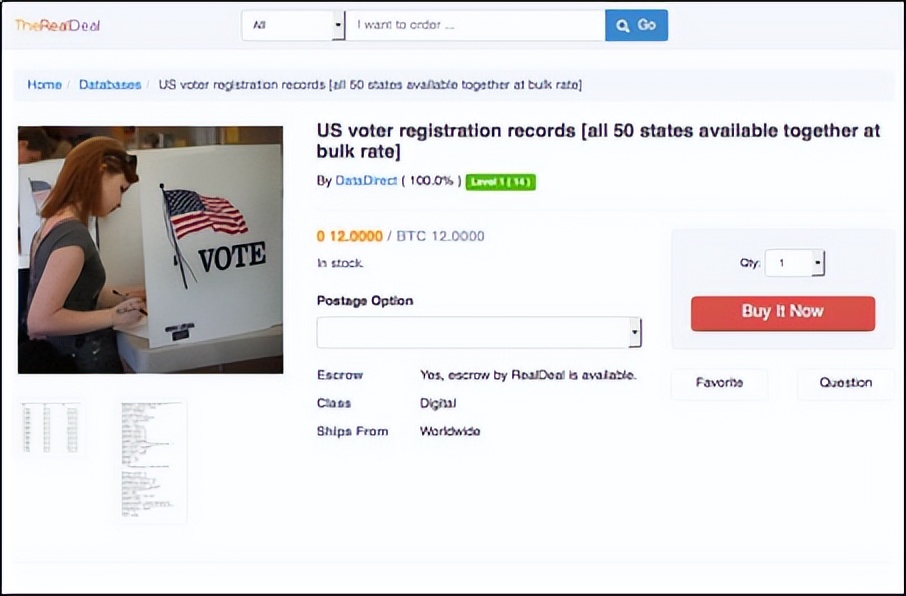The height and width of the screenshot is (596, 906).
Task: Open the All categories dropdown
Action: [293, 25]
